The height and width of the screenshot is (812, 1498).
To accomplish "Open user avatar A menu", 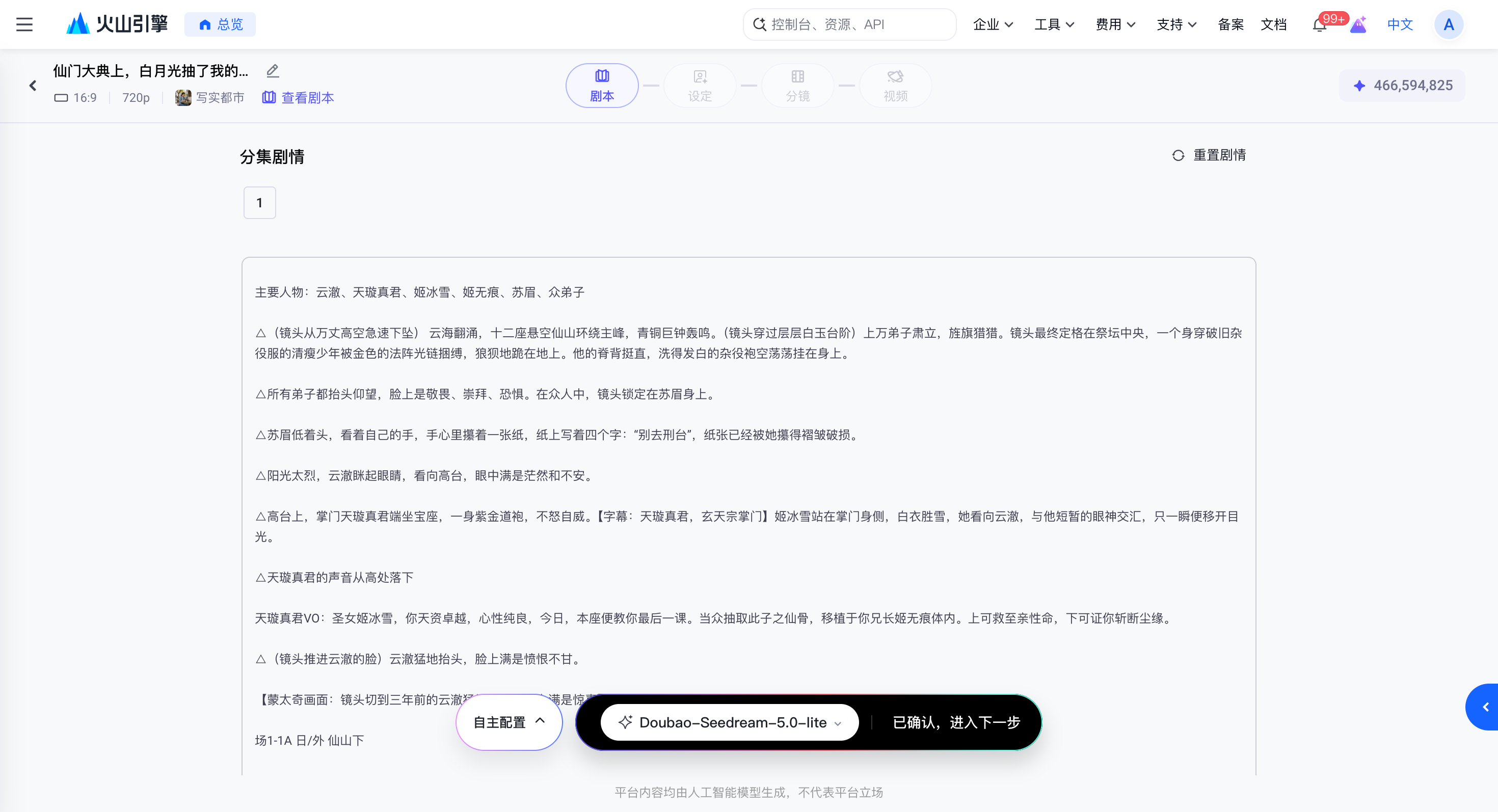I will (x=1449, y=24).
